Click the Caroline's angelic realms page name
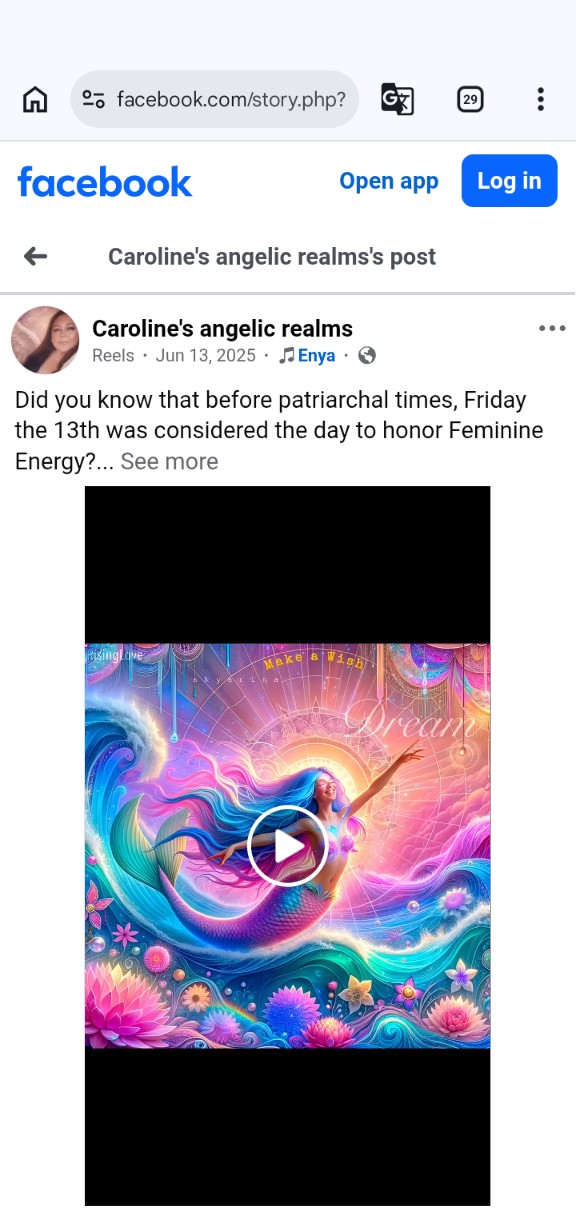The height and width of the screenshot is (1209, 576). click(222, 328)
